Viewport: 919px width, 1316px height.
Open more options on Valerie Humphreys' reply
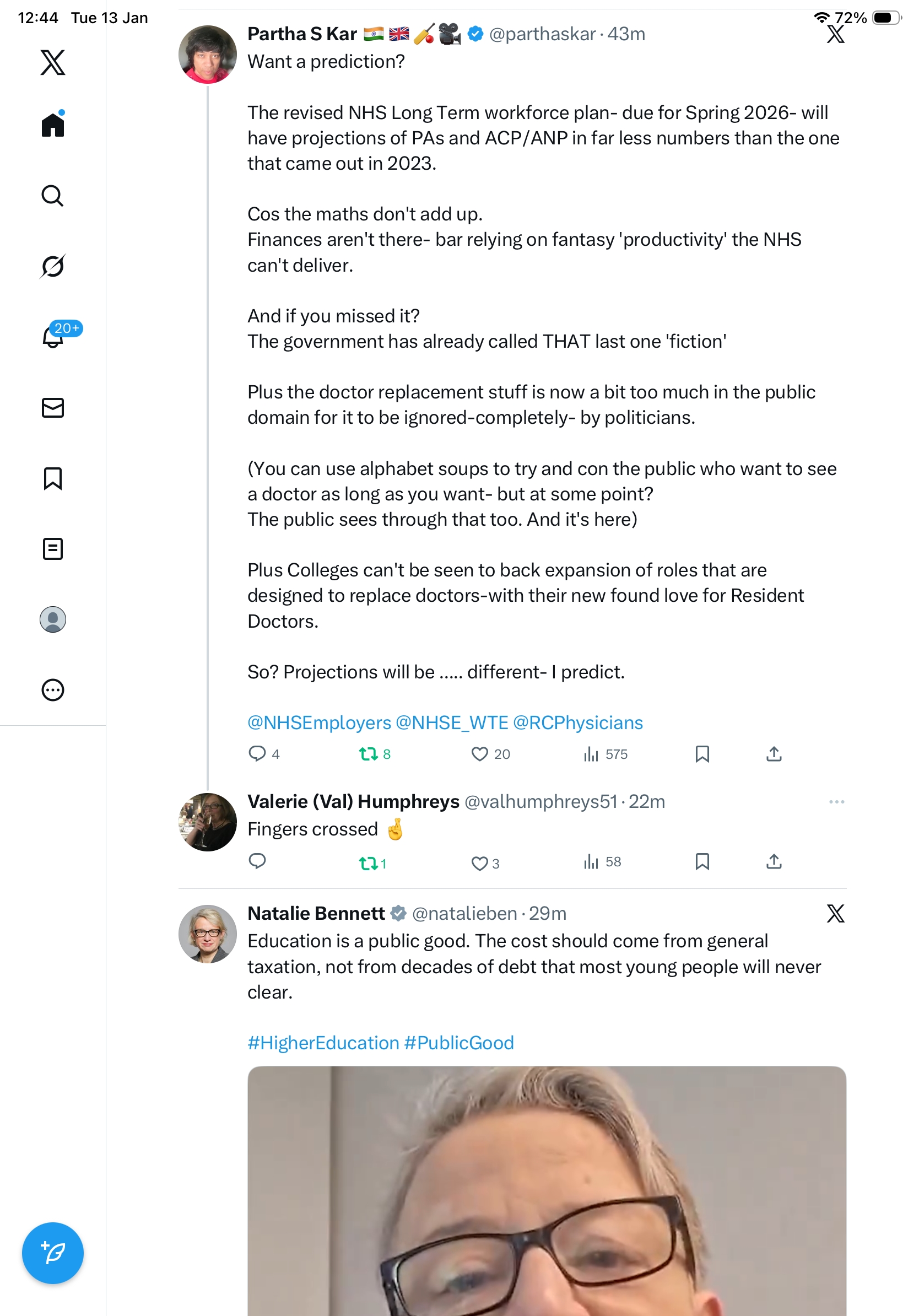click(x=836, y=801)
